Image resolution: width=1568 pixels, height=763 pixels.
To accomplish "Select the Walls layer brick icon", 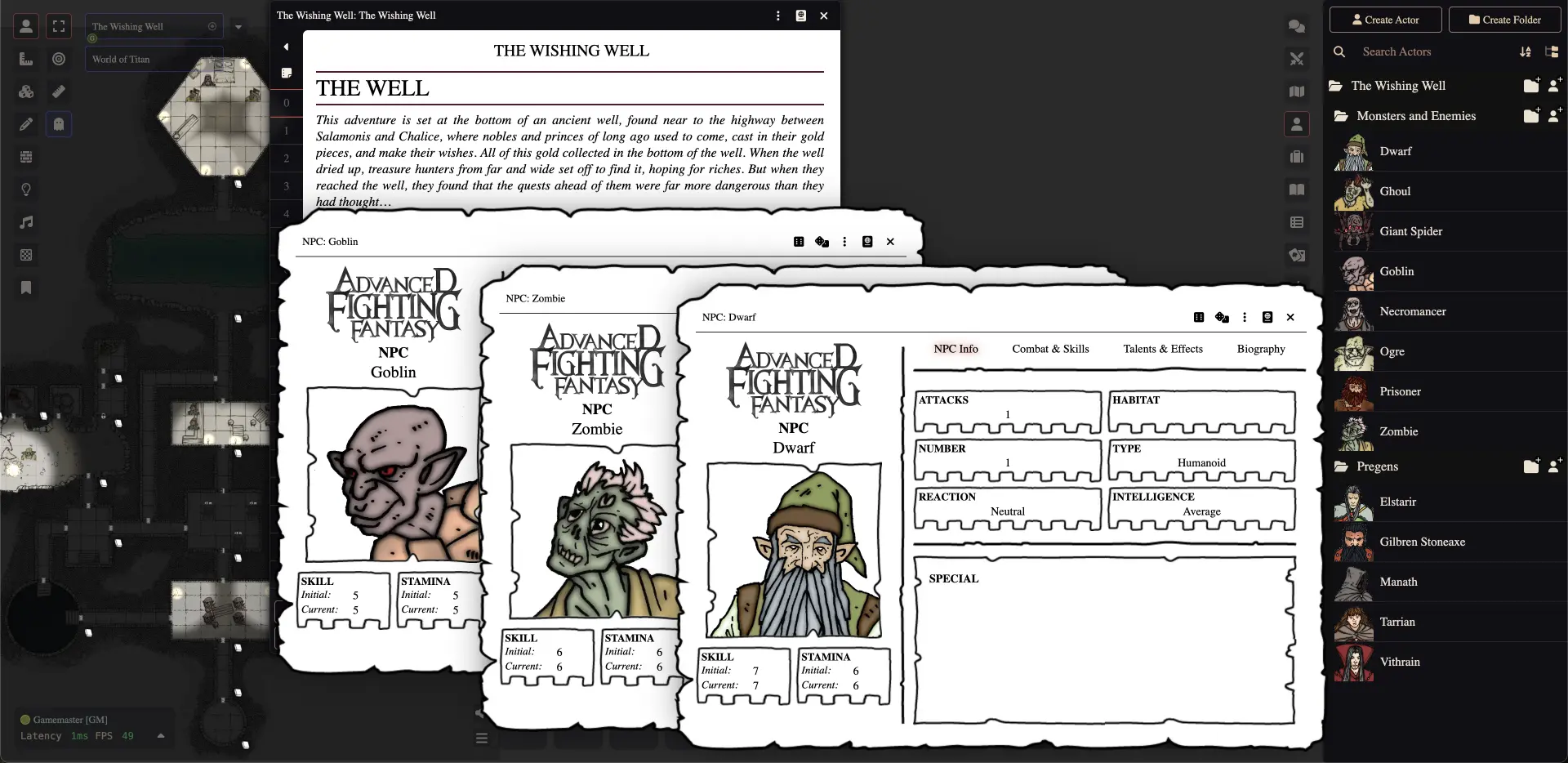I will pyautogui.click(x=26, y=157).
